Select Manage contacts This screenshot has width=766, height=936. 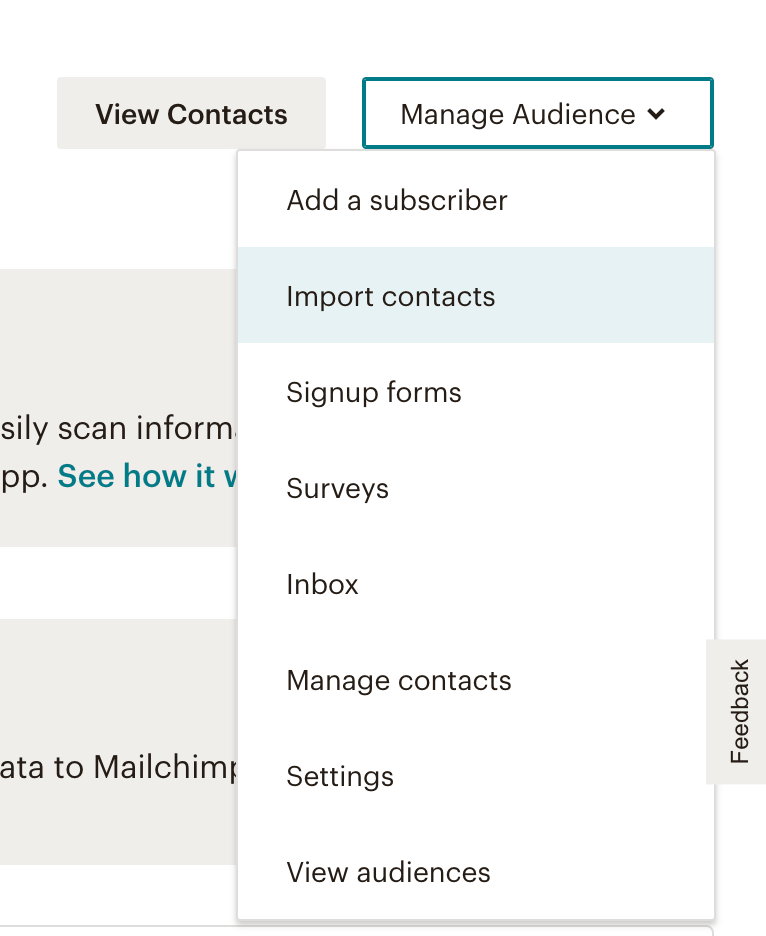[398, 680]
